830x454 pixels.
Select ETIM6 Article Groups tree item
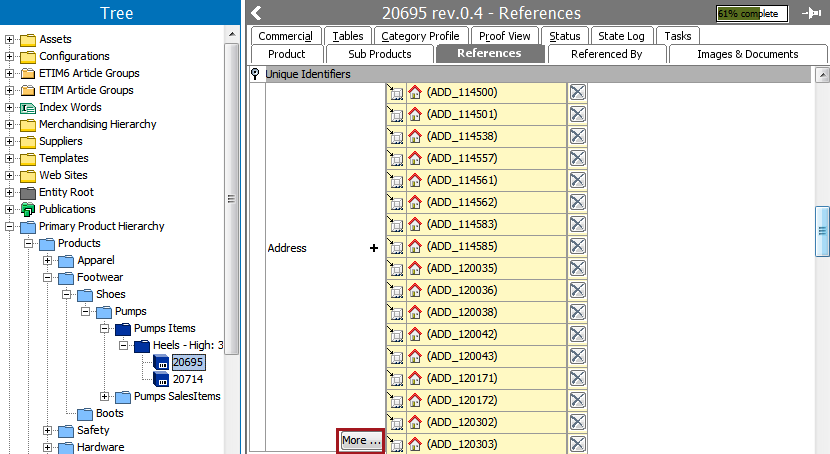click(89, 73)
